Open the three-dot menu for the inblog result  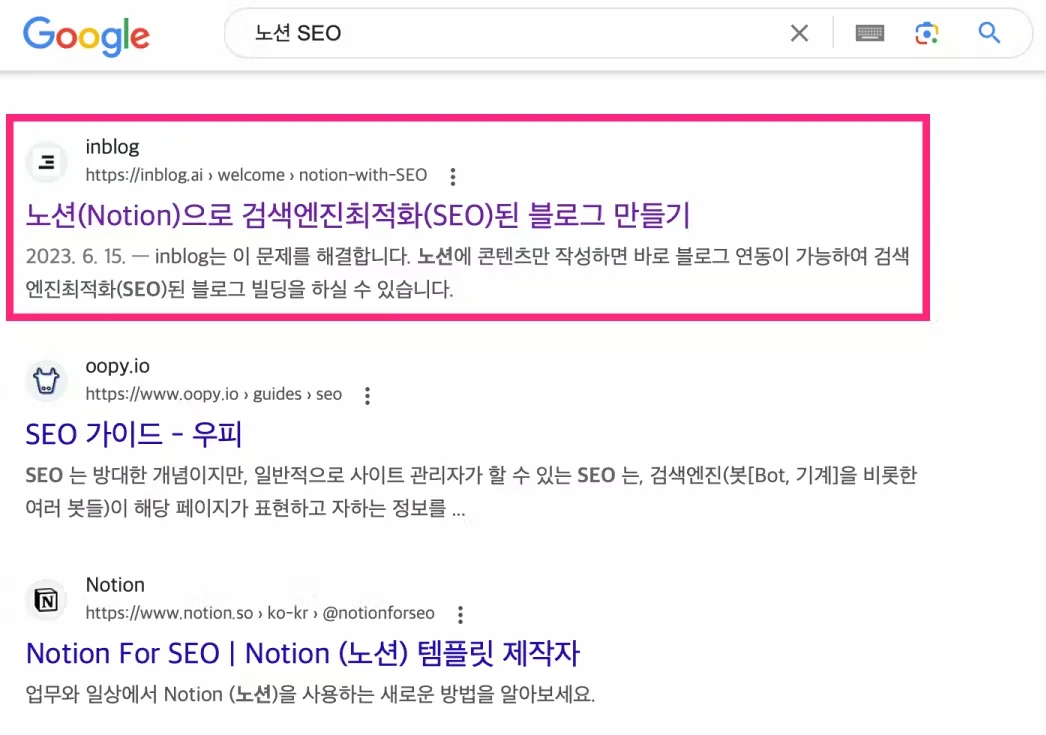click(453, 176)
